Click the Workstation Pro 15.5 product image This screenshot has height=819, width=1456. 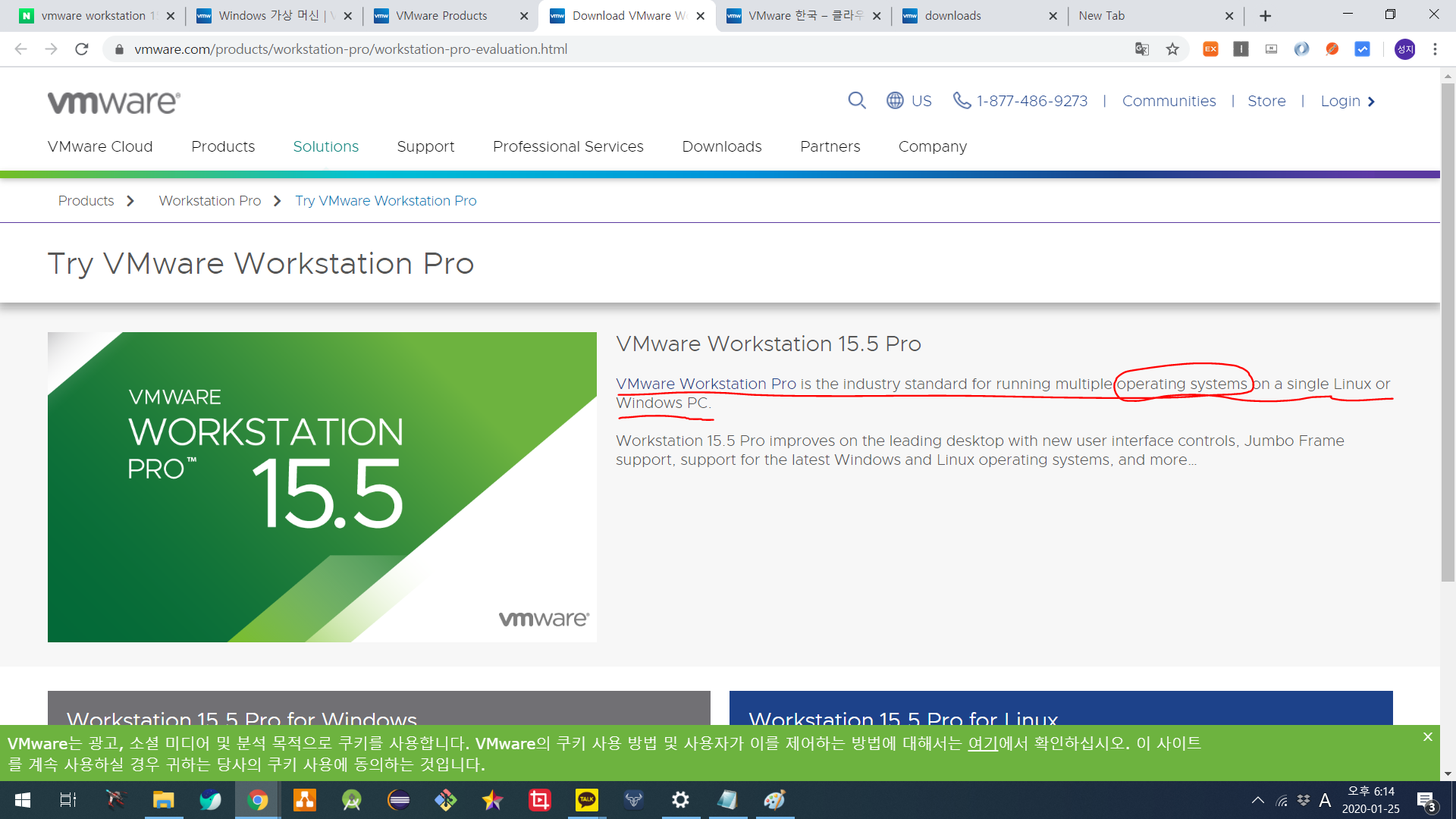(x=322, y=487)
